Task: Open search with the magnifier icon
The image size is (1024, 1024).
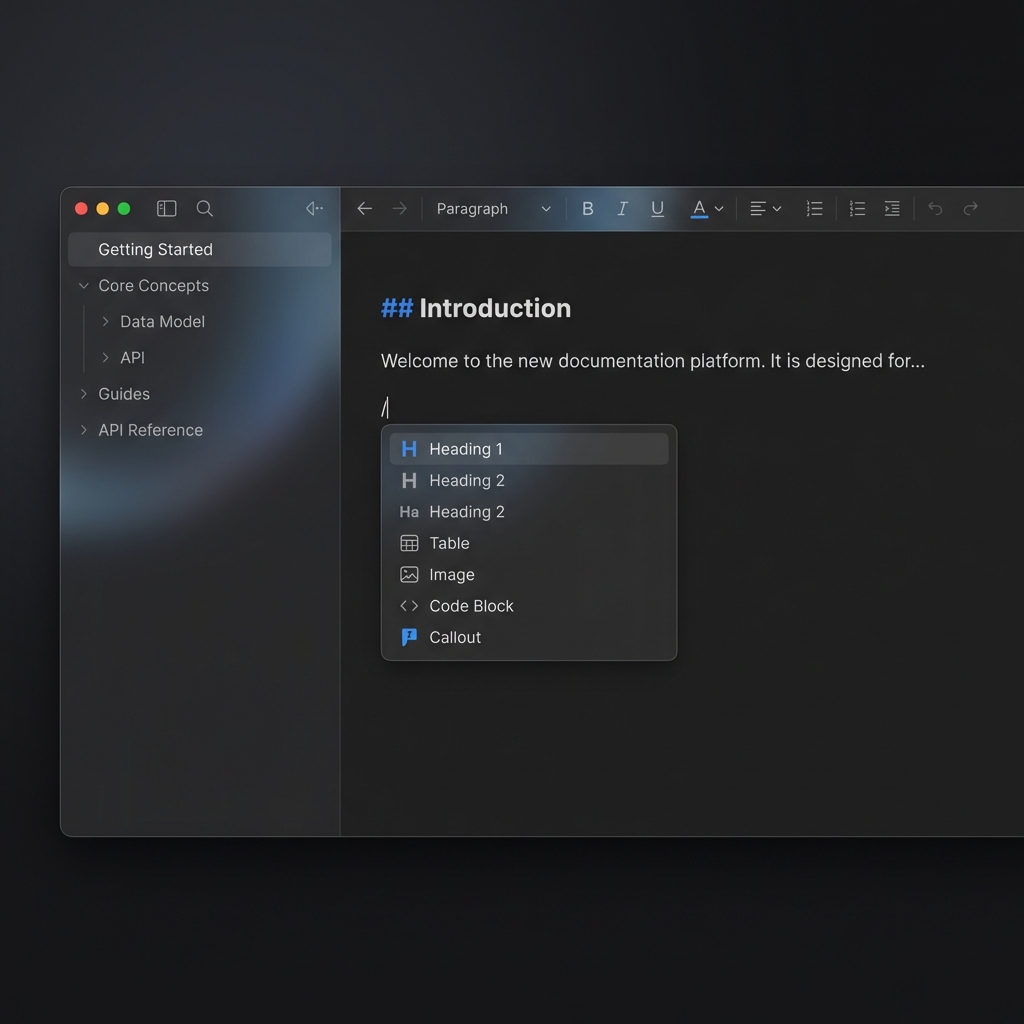Action: pyautogui.click(x=205, y=209)
